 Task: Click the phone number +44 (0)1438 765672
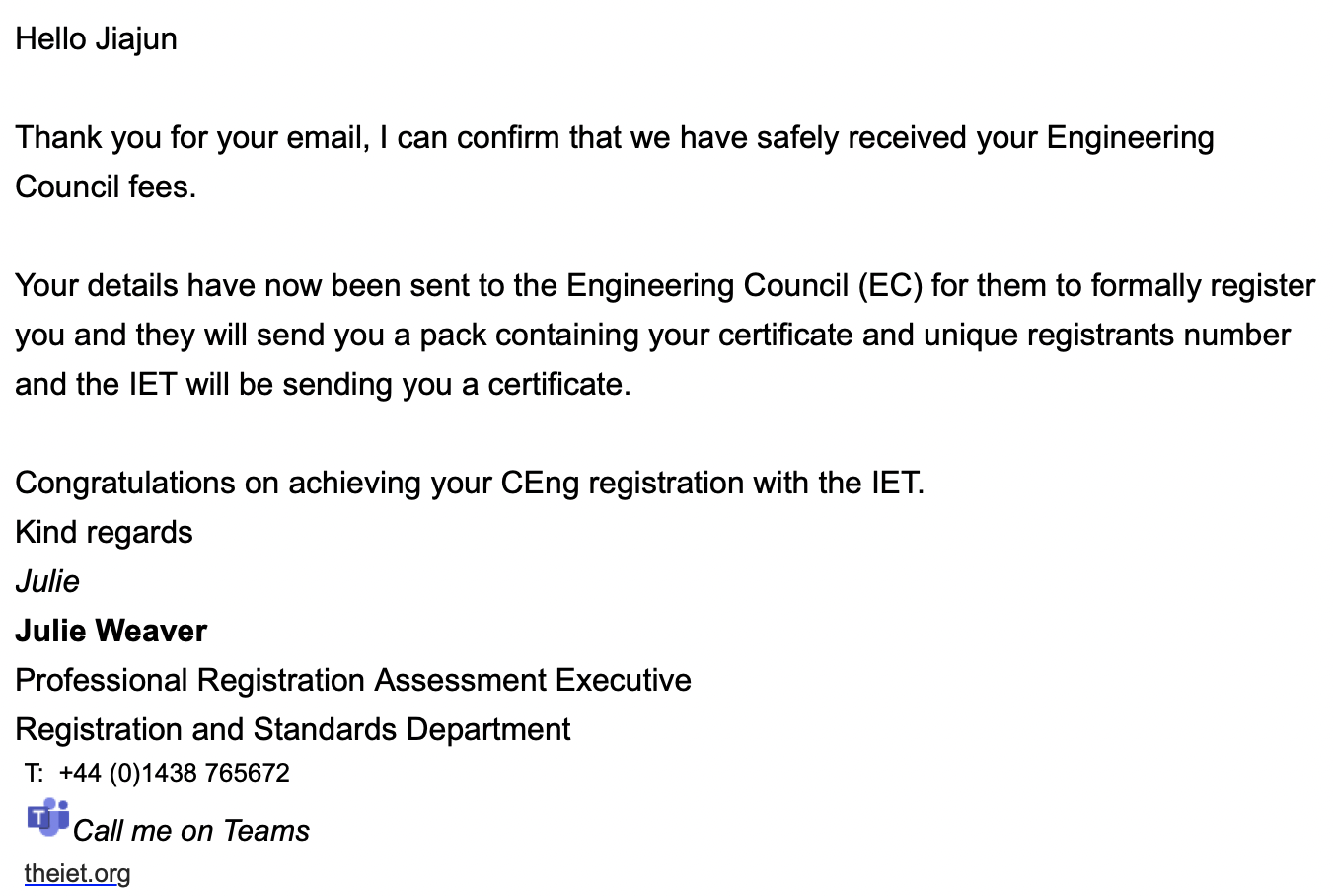click(174, 773)
